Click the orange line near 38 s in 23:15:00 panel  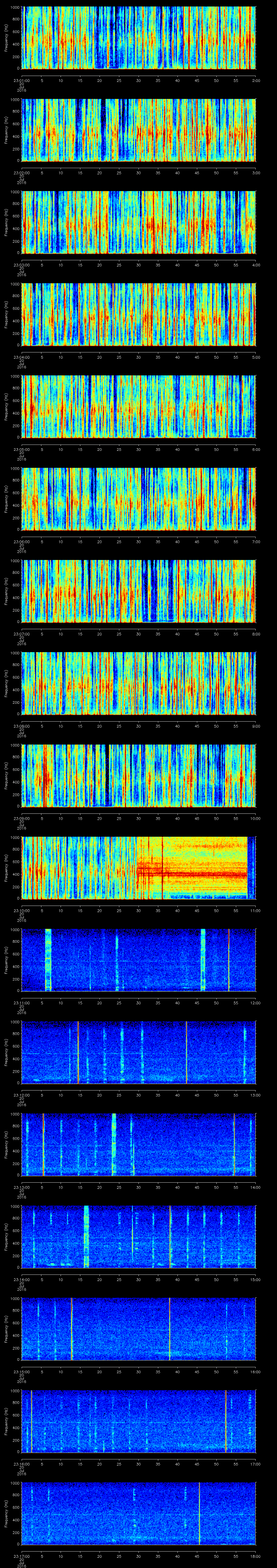169,1329
